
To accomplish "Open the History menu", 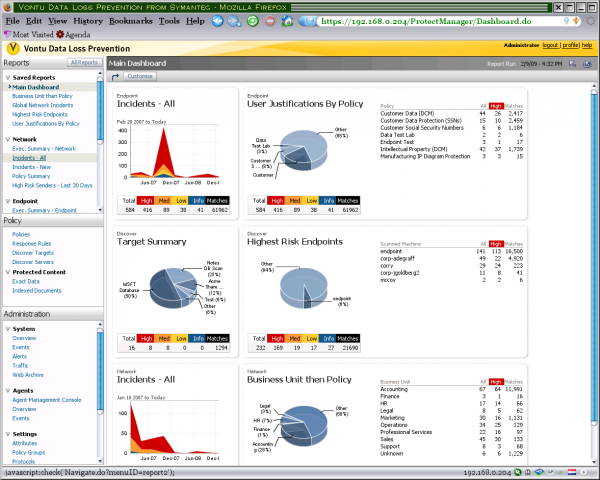I will pos(88,21).
